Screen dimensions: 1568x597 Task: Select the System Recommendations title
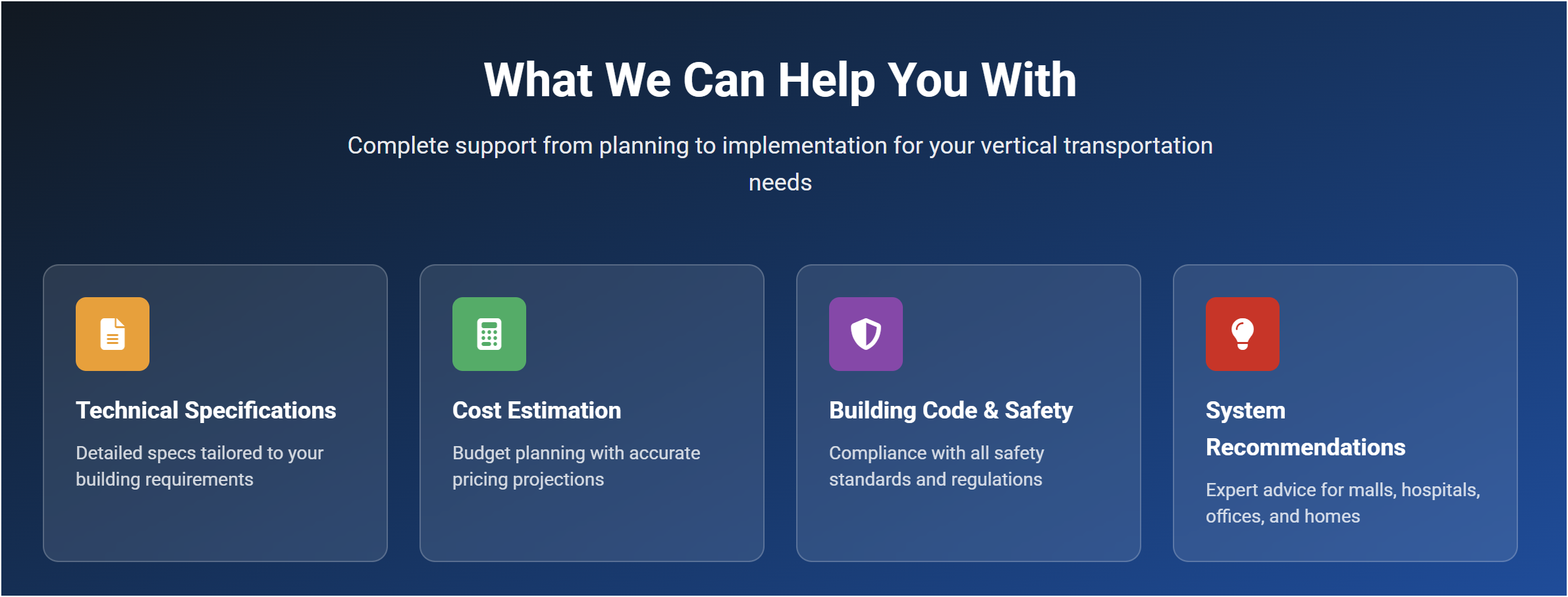(x=1305, y=429)
